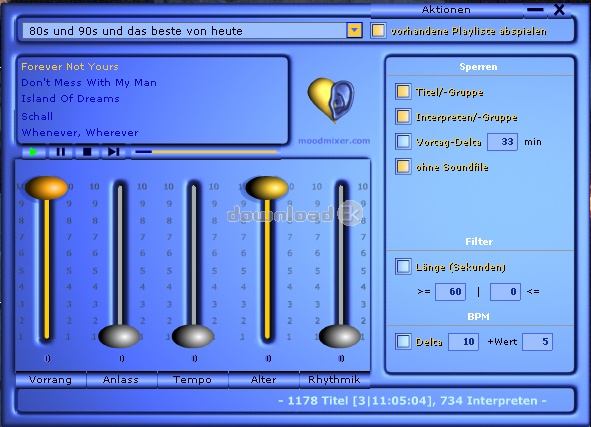
Task: Stop playback with the square stop button
Action: click(x=87, y=152)
